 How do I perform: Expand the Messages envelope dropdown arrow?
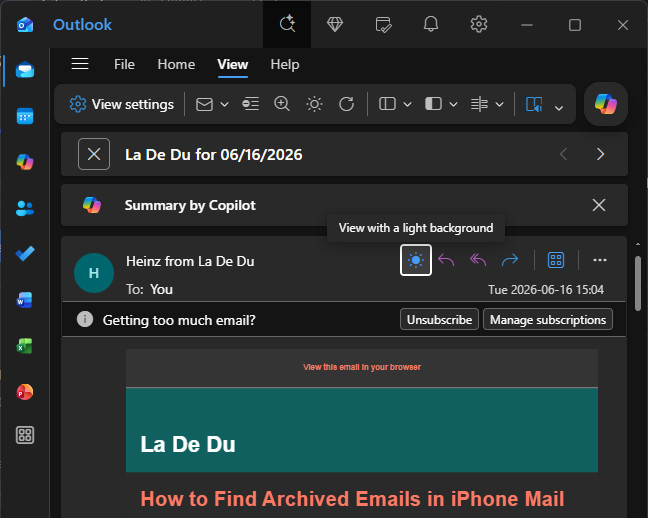[224, 104]
